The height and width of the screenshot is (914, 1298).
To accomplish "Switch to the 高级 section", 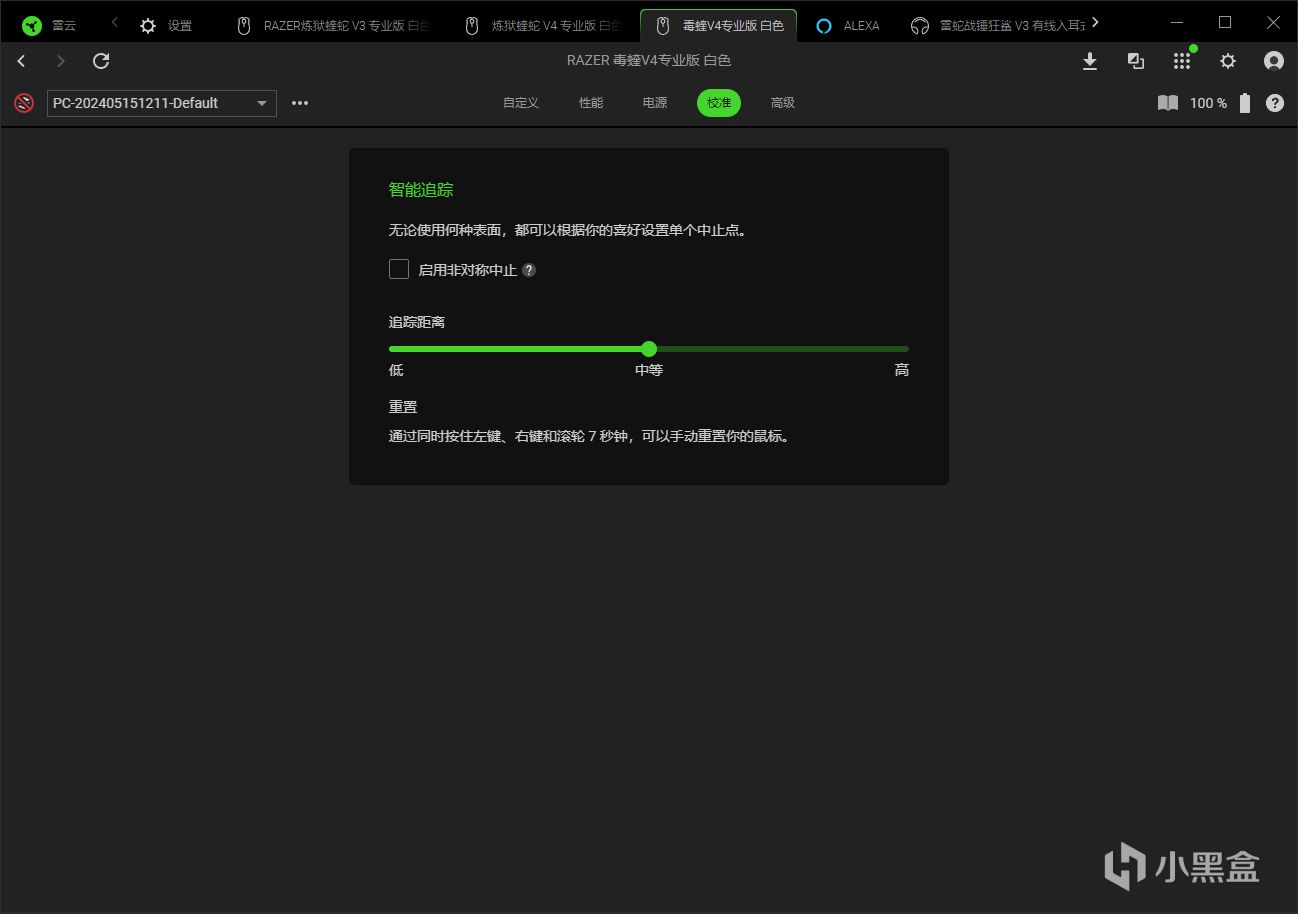I will click(783, 103).
